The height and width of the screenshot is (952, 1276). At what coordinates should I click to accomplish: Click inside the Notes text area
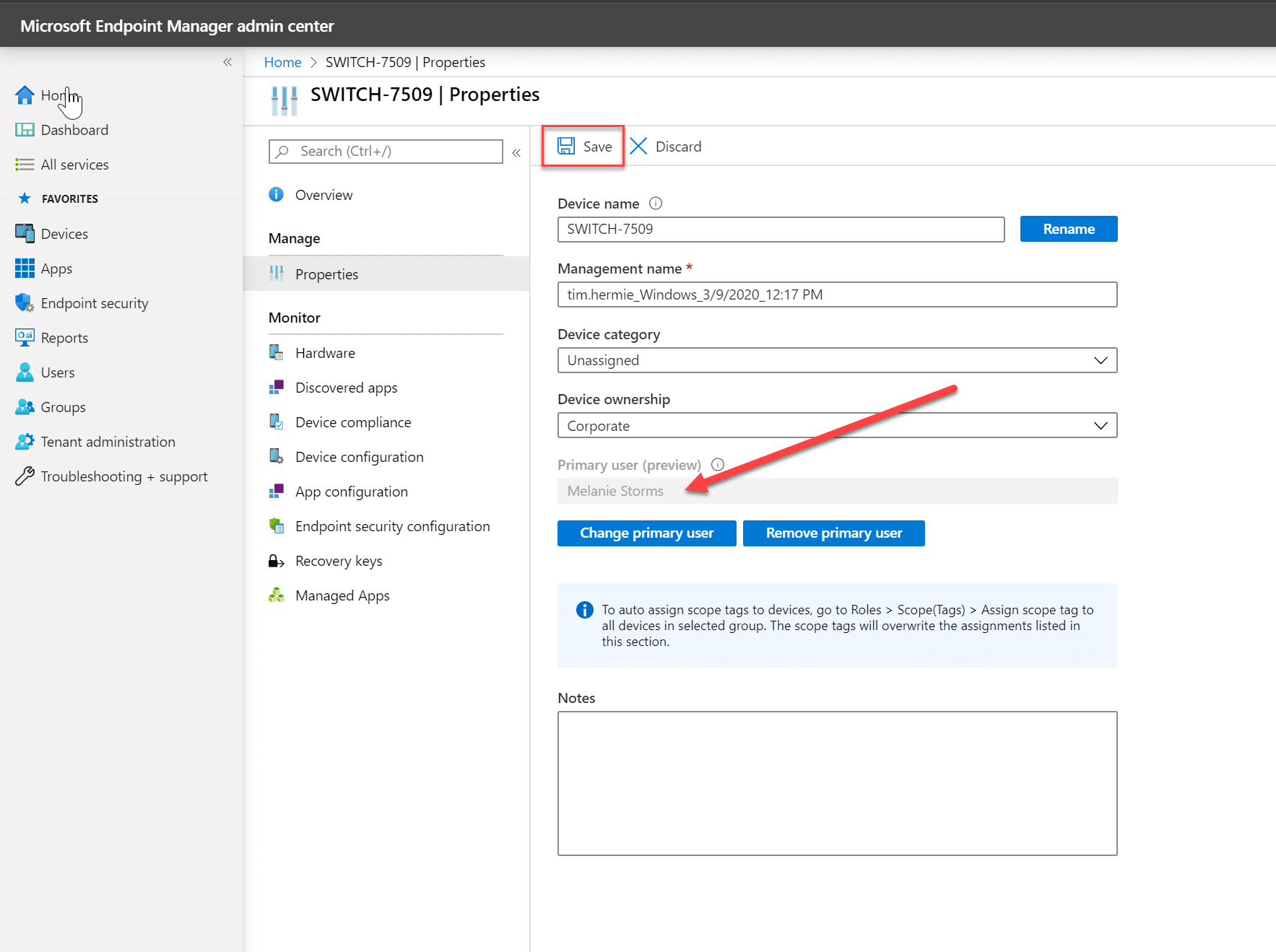838,784
